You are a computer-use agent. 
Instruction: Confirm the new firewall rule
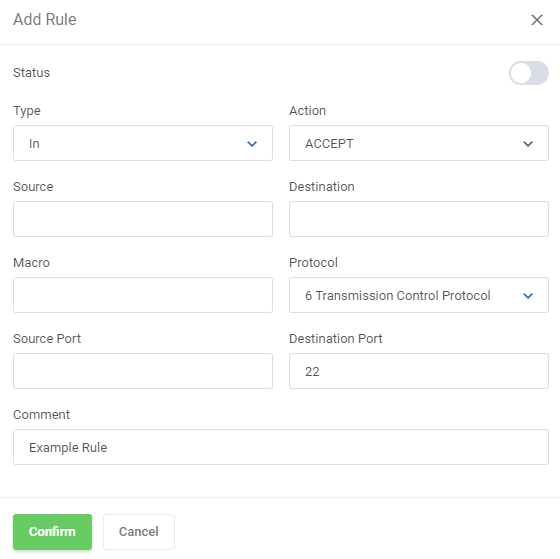pyautogui.click(x=52, y=532)
